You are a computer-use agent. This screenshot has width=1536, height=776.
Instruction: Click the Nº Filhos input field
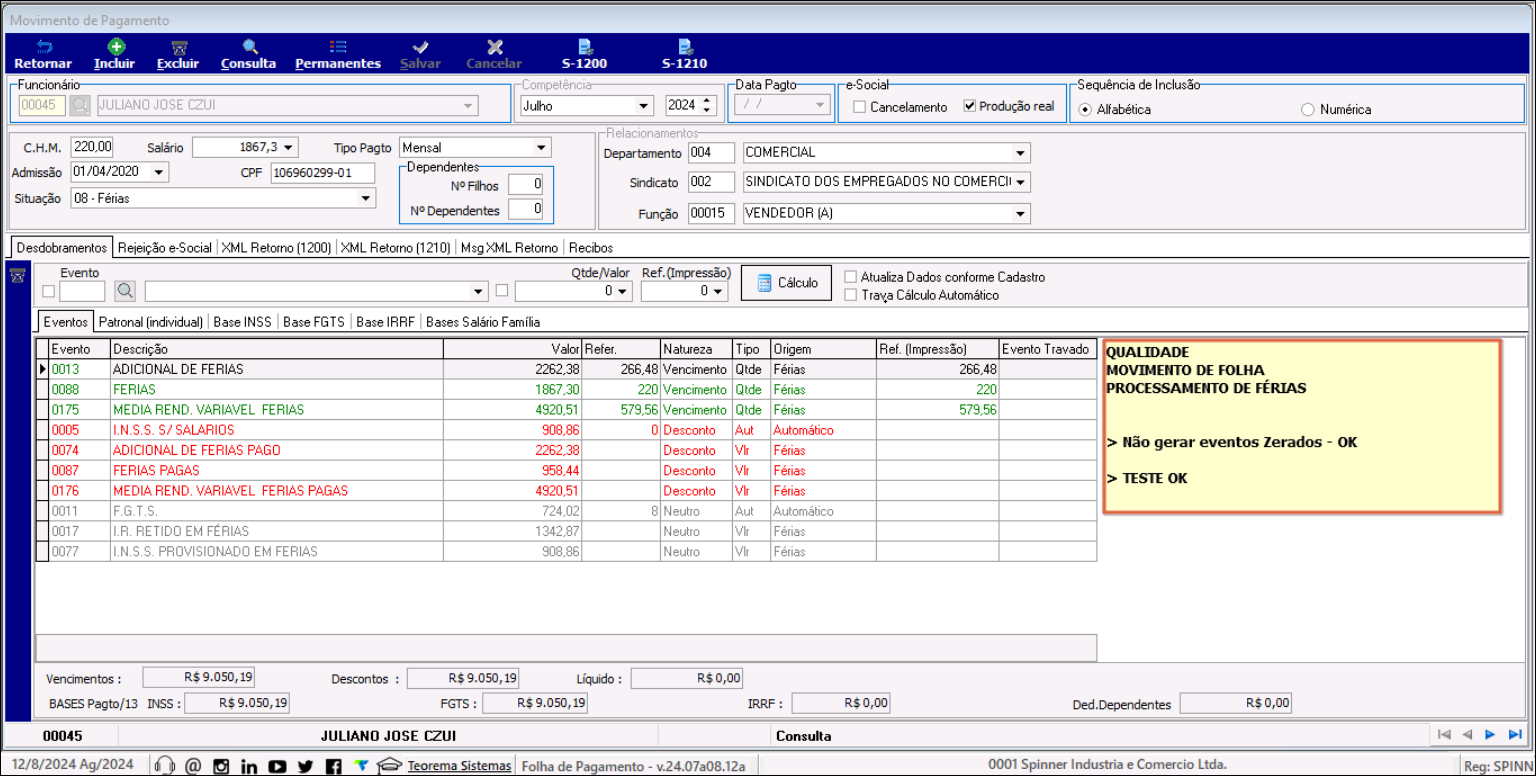(x=526, y=184)
